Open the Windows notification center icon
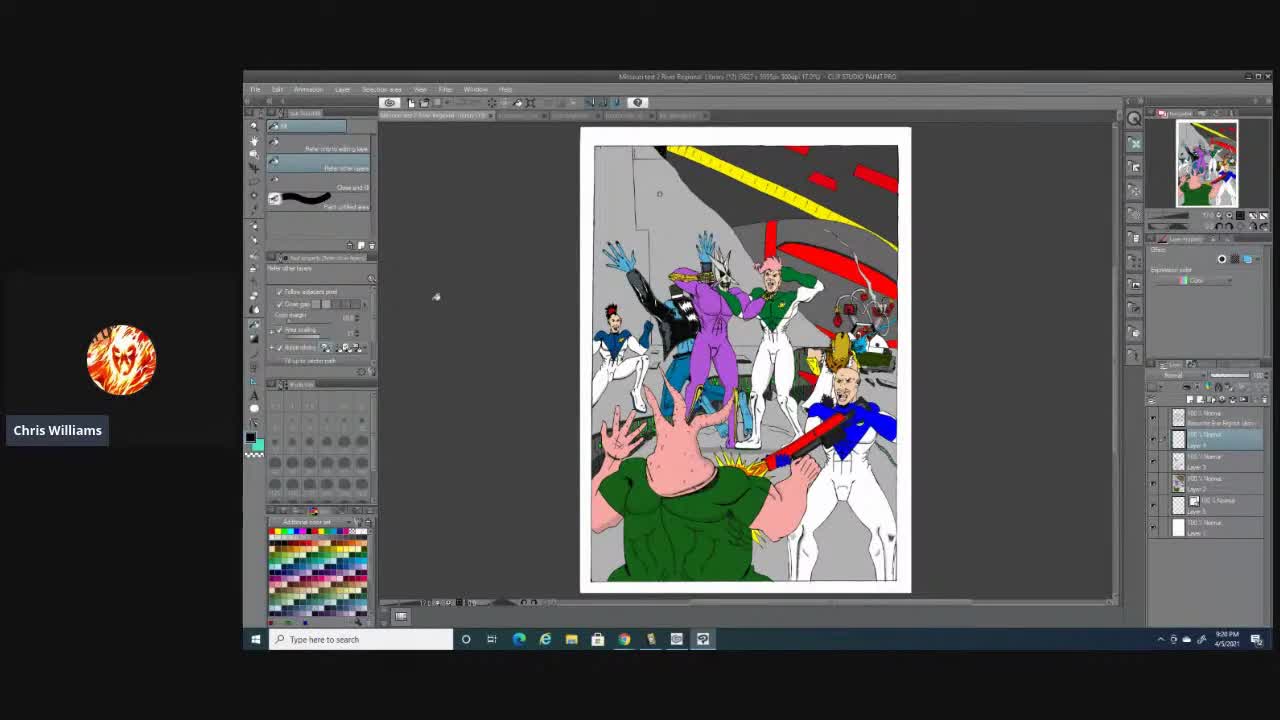1280x720 pixels. pyautogui.click(x=1256, y=640)
